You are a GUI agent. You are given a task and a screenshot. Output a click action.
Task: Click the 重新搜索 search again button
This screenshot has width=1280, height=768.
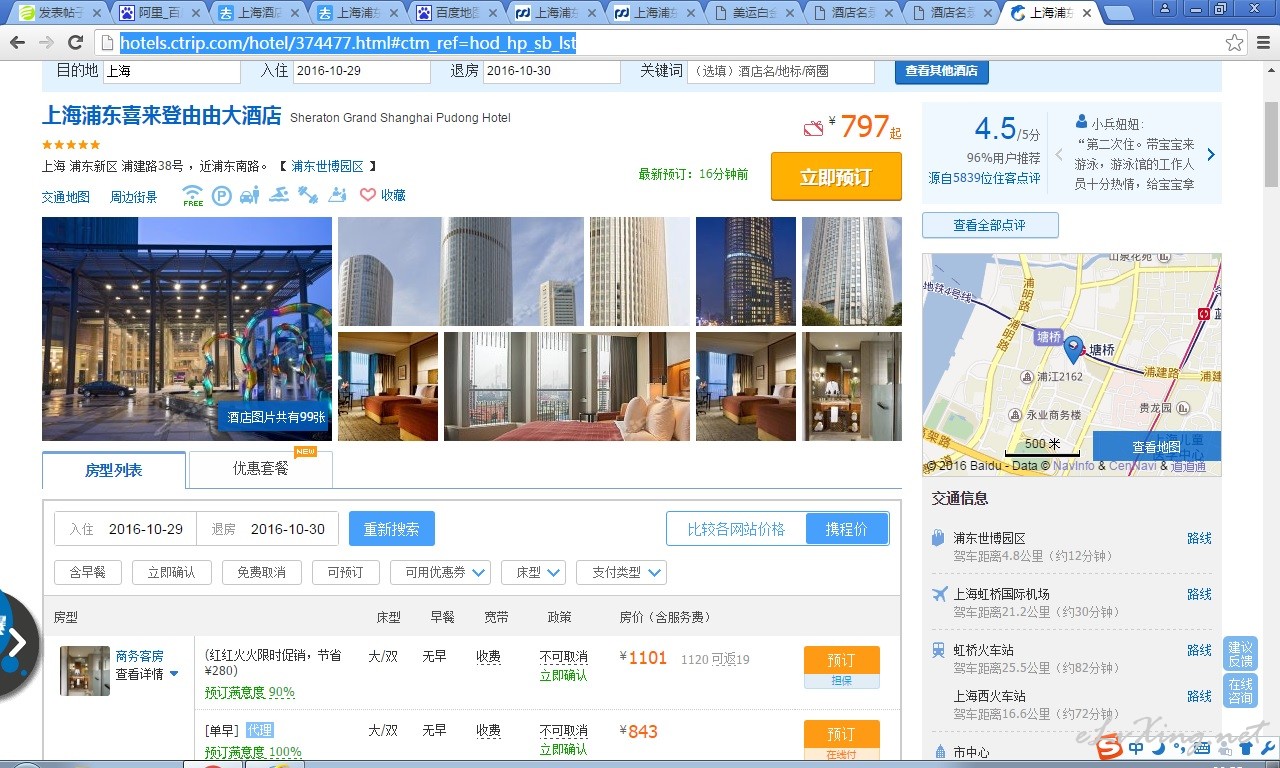(x=392, y=529)
